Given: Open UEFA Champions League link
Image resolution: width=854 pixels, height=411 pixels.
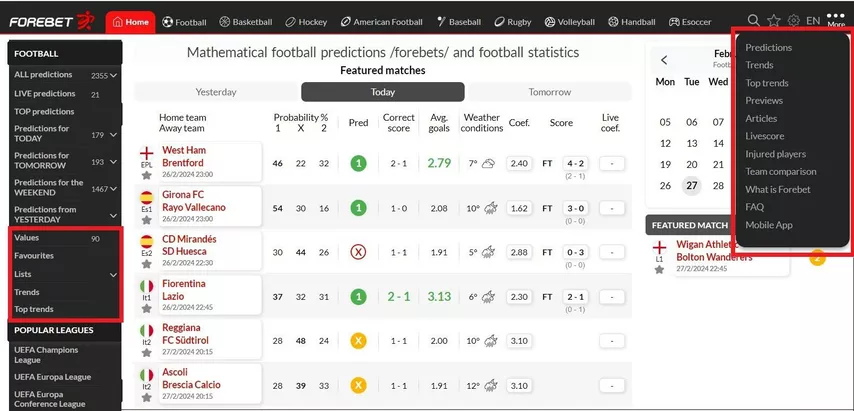Looking at the screenshot, I should (x=46, y=355).
